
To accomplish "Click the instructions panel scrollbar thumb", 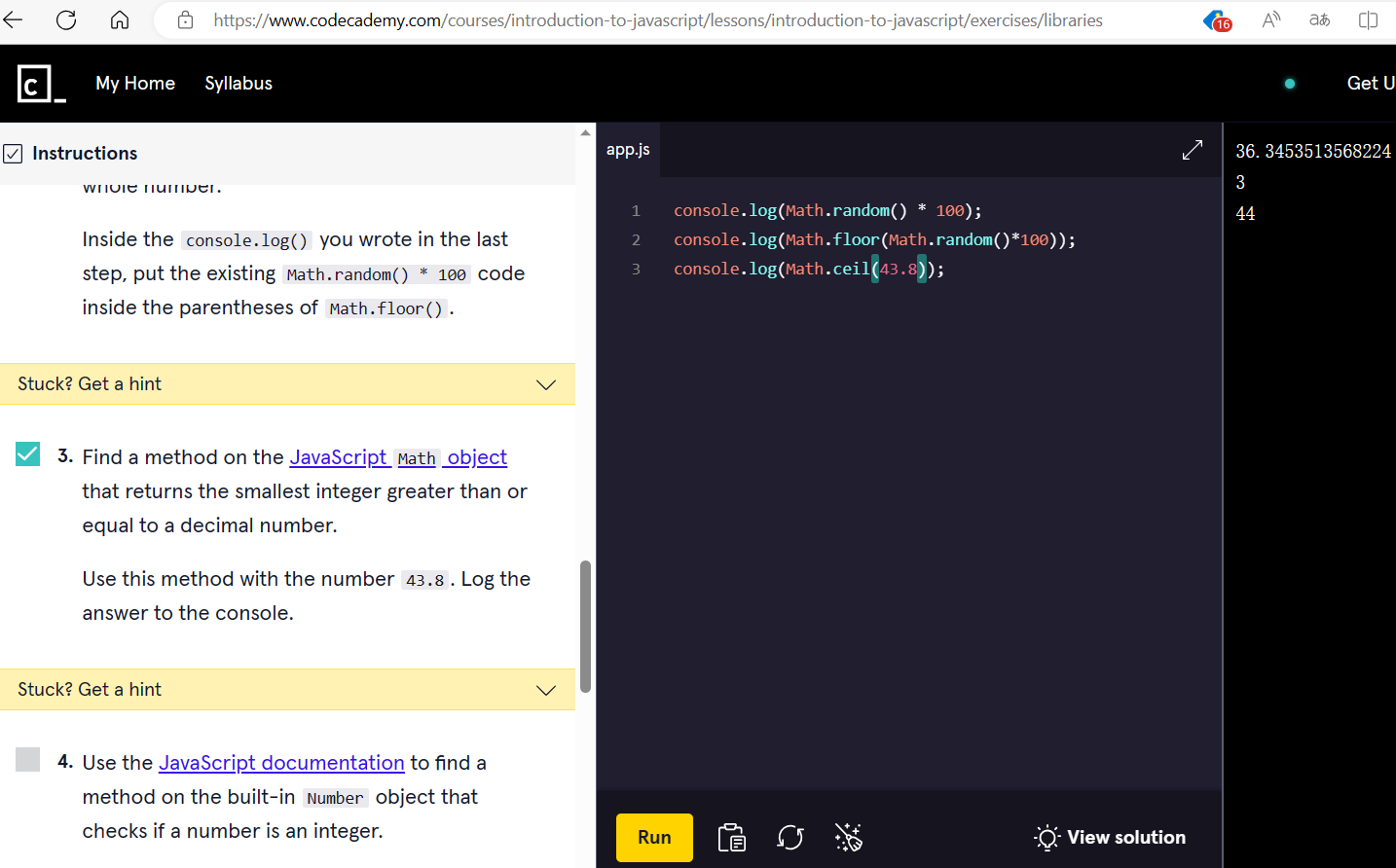I will [585, 627].
